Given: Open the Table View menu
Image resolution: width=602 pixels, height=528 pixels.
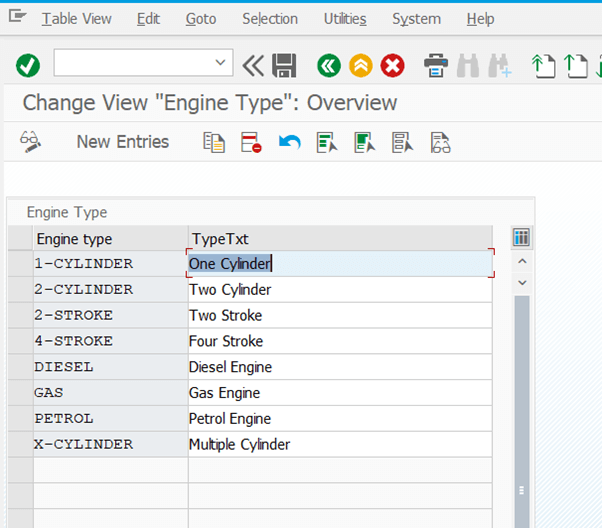Looking at the screenshot, I should click(x=76, y=19).
